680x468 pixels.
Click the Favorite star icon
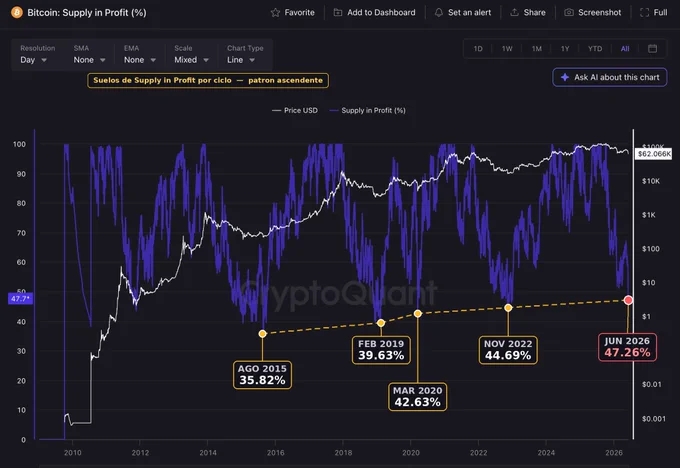coord(275,13)
